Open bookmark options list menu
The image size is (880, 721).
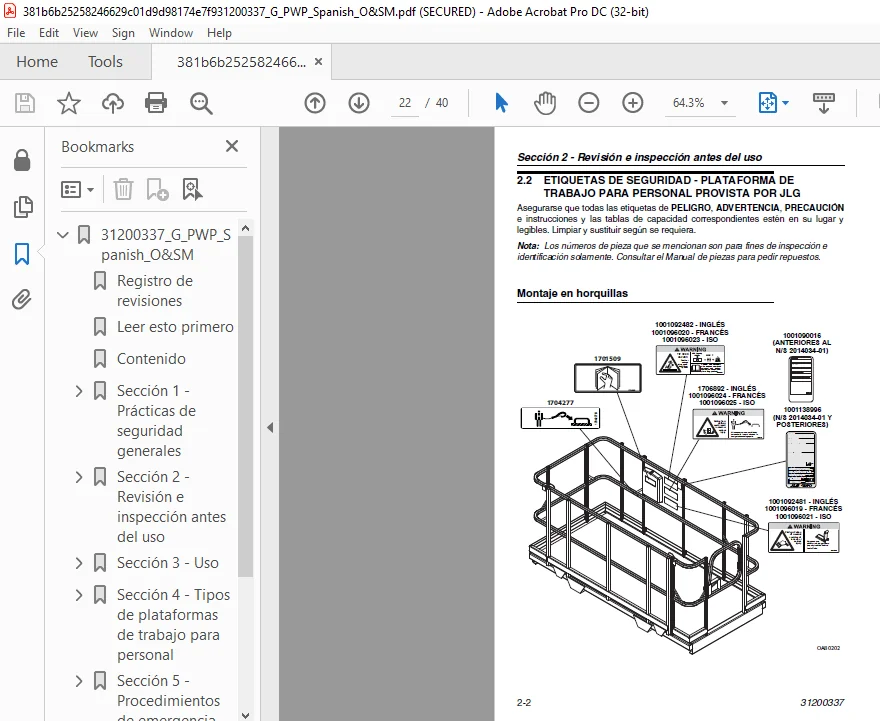click(x=77, y=190)
